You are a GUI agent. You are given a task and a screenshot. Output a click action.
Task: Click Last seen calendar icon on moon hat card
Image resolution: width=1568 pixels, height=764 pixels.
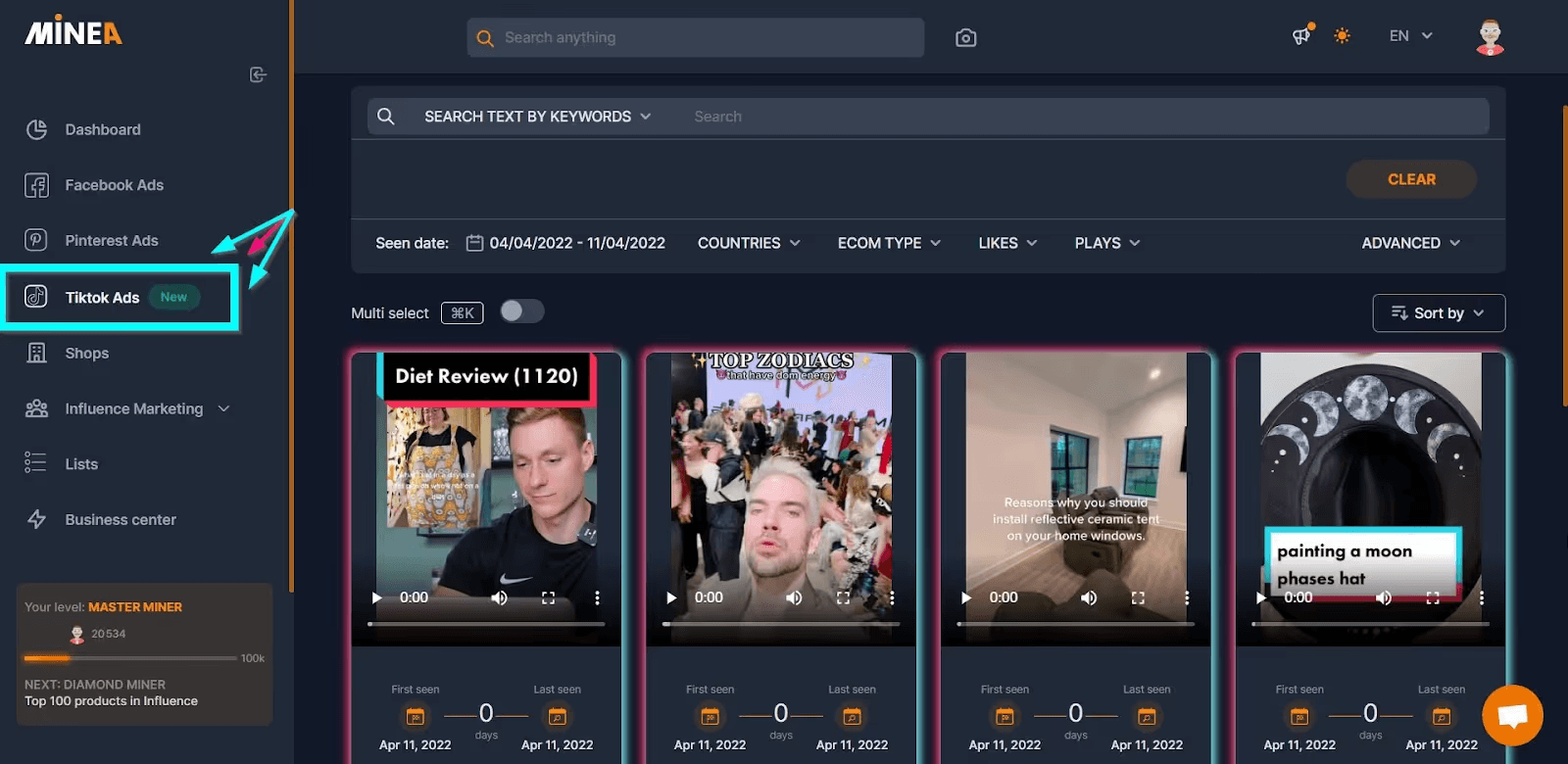pyautogui.click(x=1442, y=717)
